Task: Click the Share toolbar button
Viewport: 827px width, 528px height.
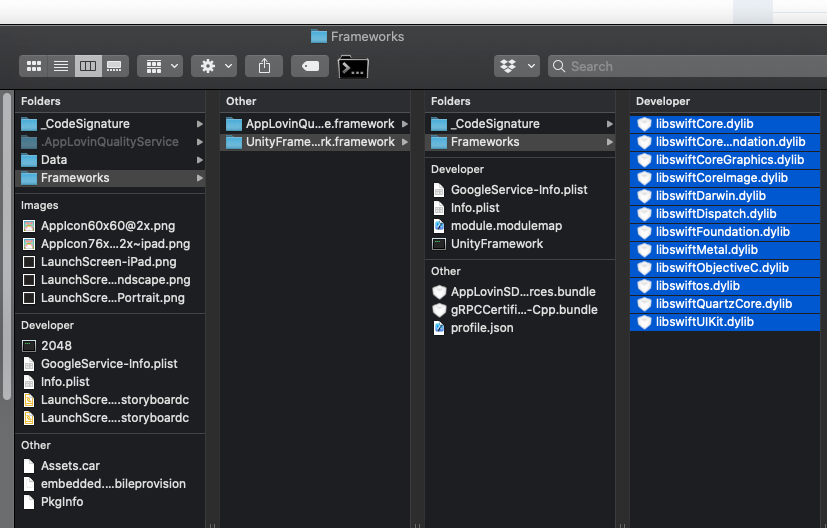Action: coord(264,66)
